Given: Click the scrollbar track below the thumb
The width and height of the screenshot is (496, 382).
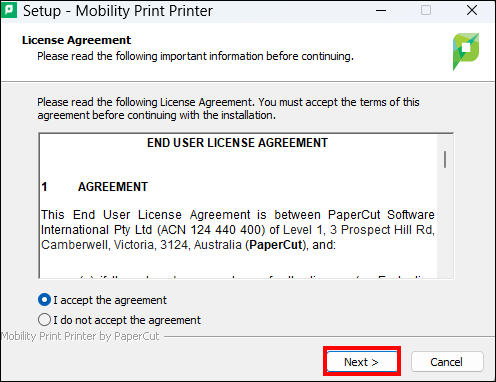Looking at the screenshot, I should [x=445, y=223].
